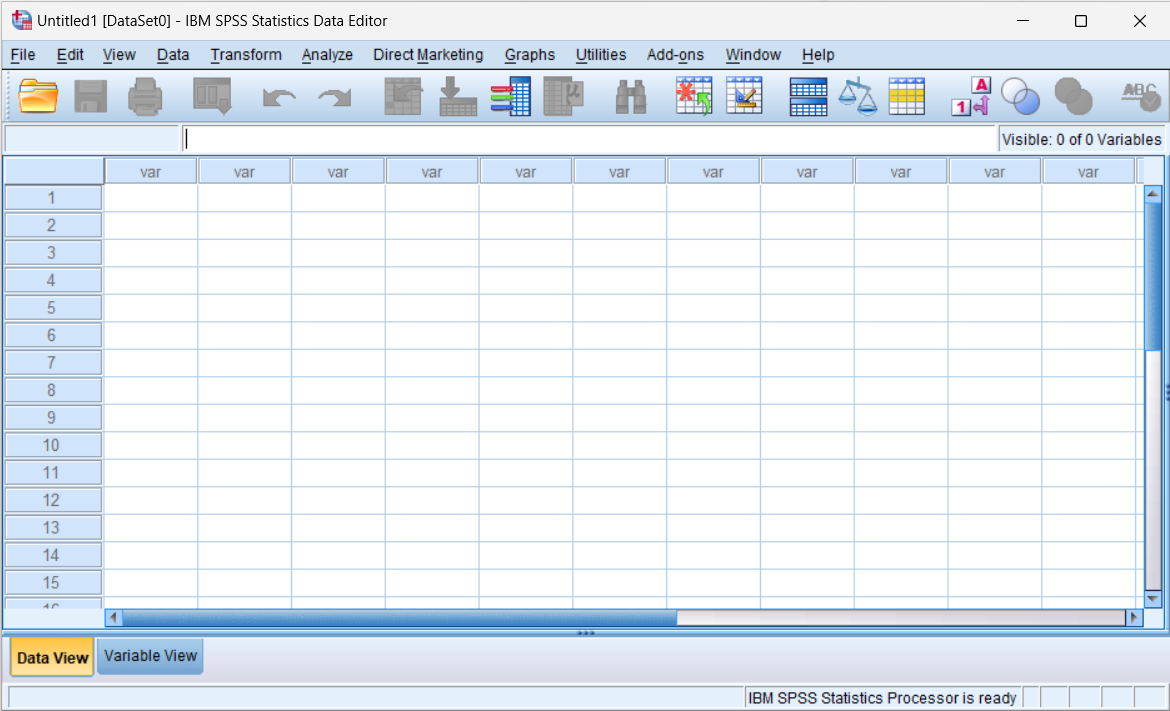Click the cell value edit field
Screen dimensions: 1170x711
pos(588,139)
